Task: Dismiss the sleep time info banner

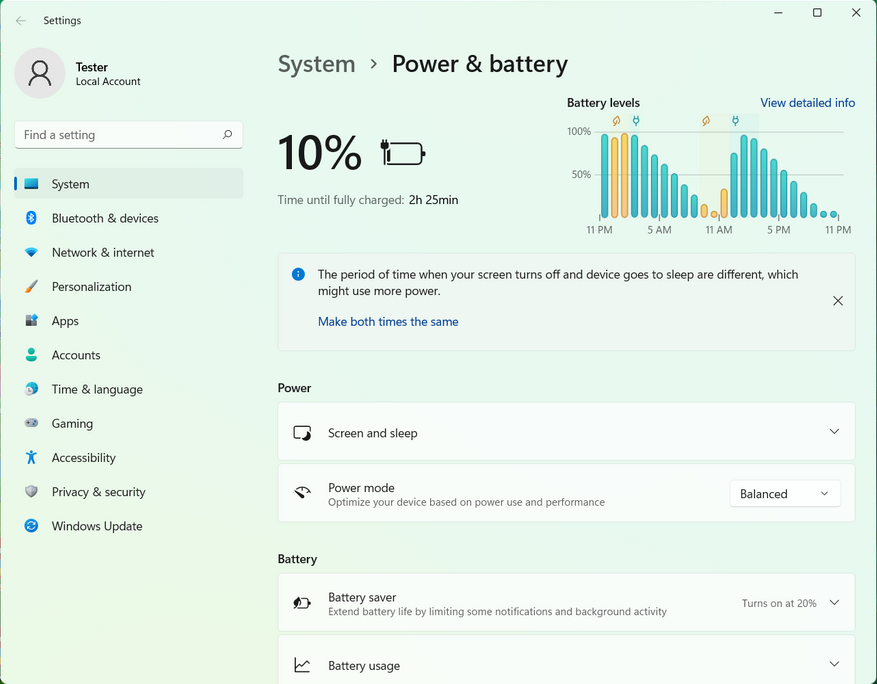Action: 838,301
